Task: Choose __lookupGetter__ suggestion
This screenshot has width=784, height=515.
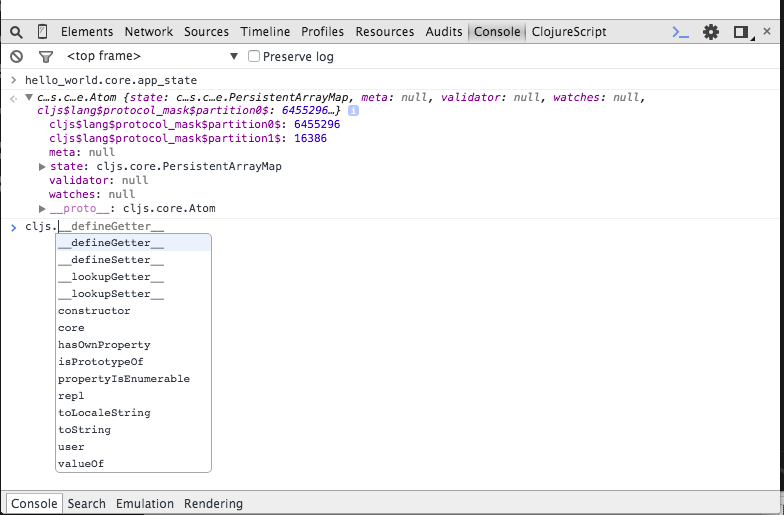Action: coord(134,277)
